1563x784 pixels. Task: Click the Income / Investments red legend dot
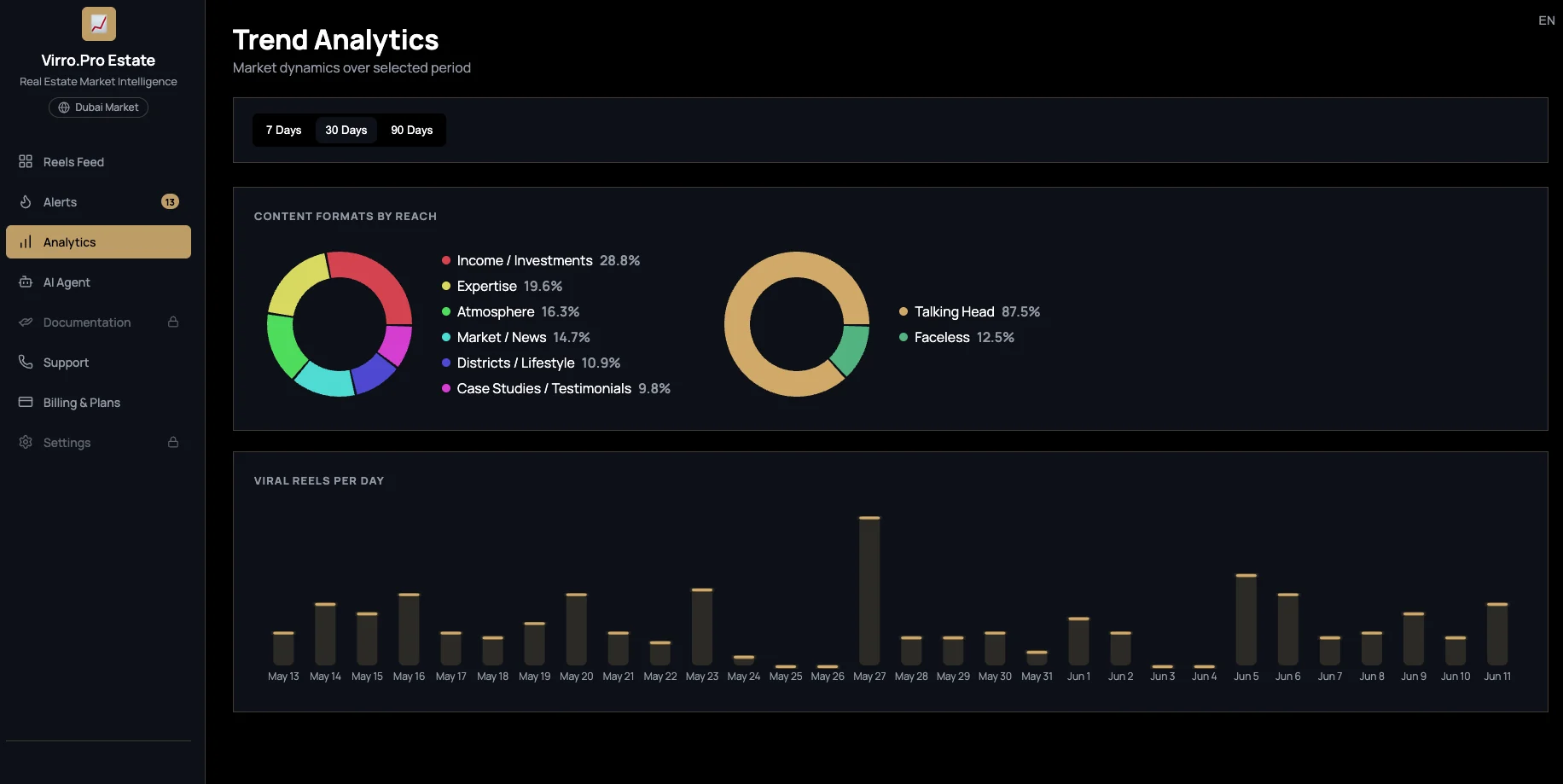[x=445, y=260]
